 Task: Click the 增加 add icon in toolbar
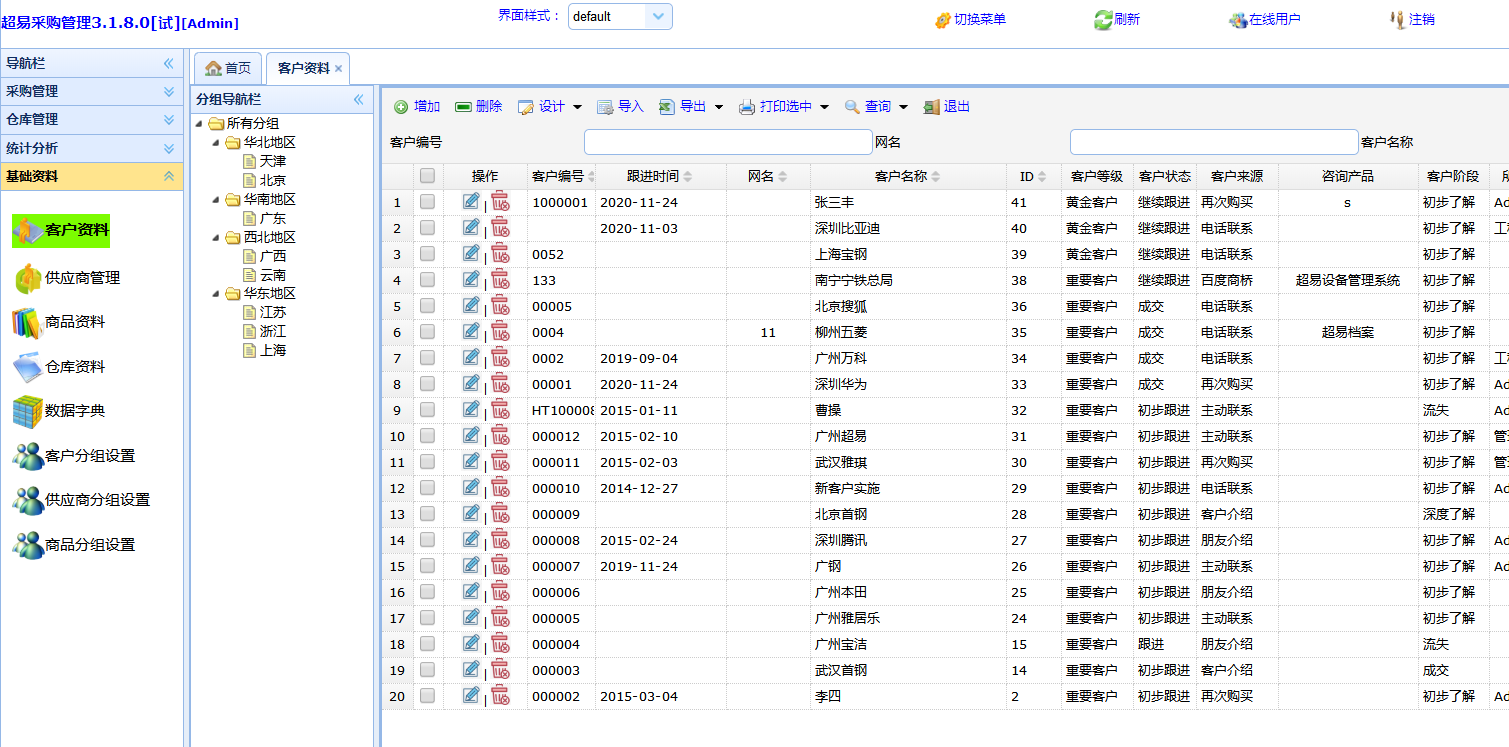401,107
